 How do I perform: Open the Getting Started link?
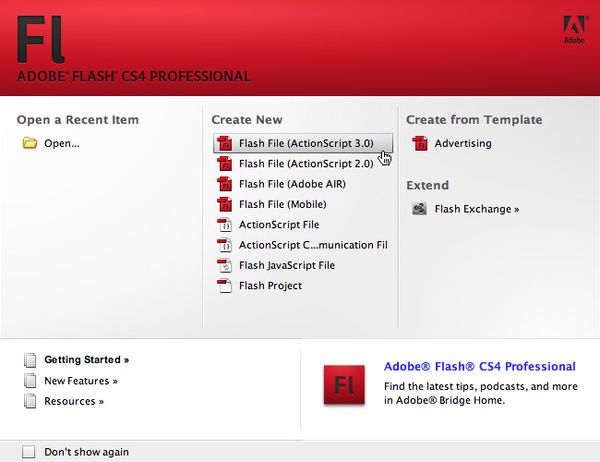point(86,359)
